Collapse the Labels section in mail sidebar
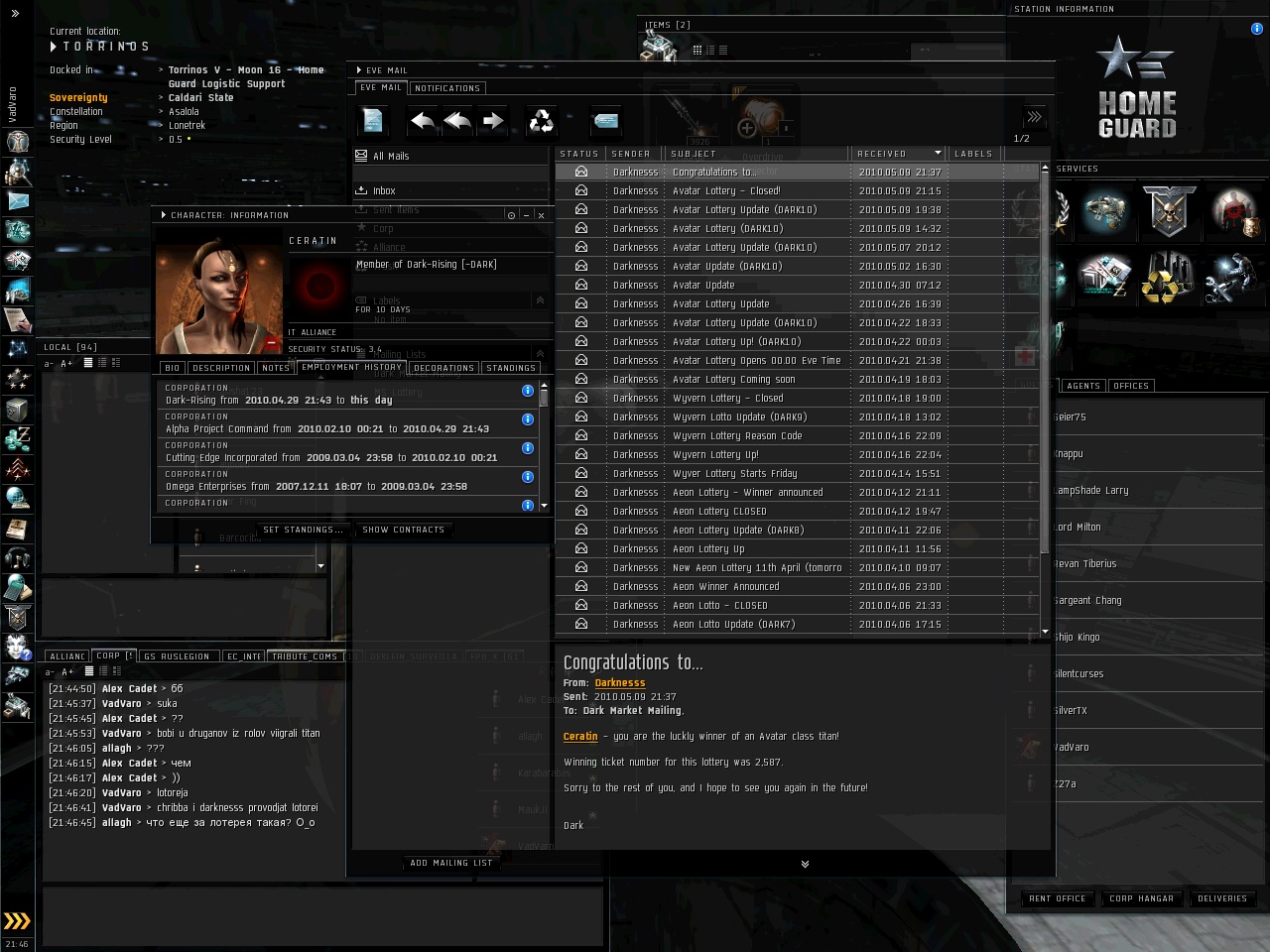1270x952 pixels. (x=540, y=300)
